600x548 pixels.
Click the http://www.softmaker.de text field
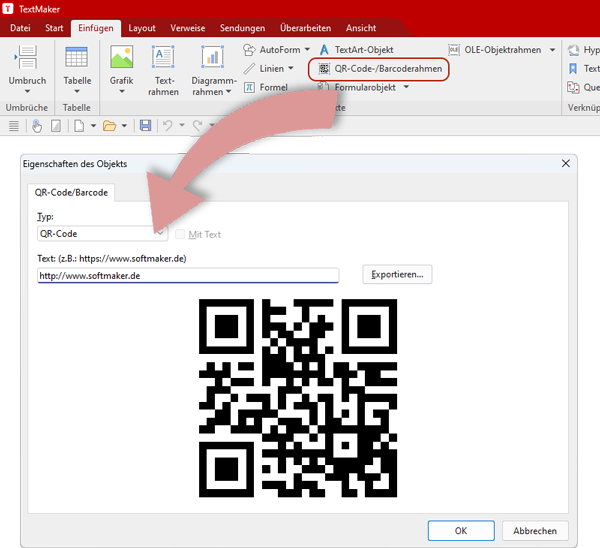pyautogui.click(x=188, y=276)
